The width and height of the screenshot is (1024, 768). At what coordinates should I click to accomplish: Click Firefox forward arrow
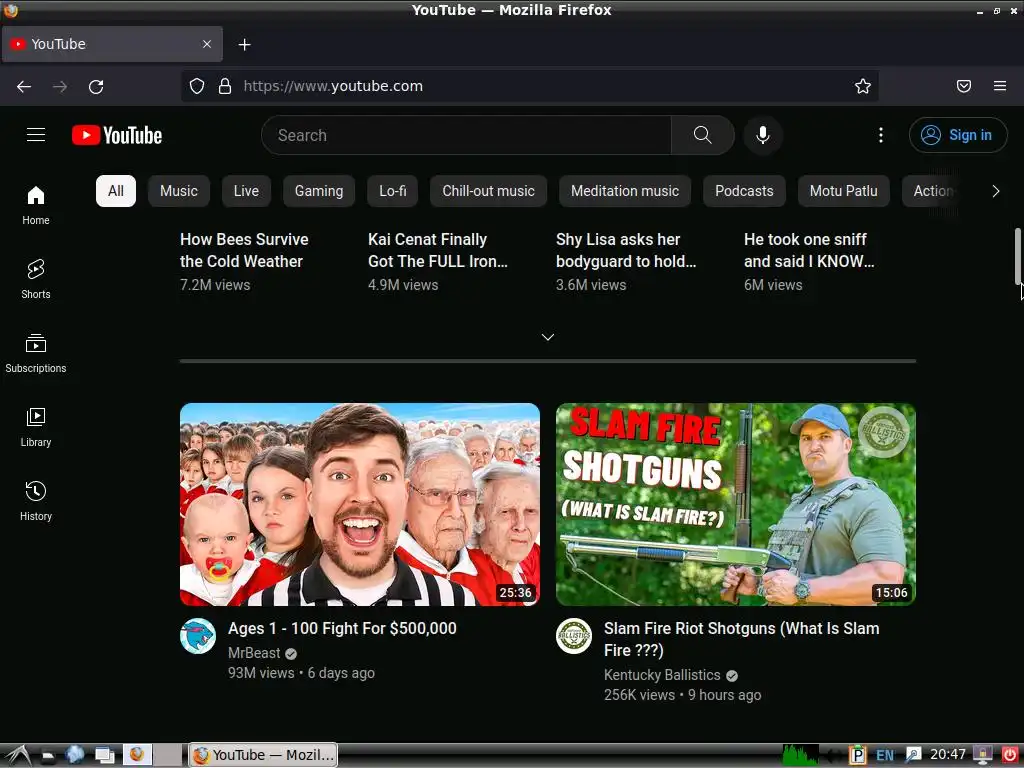coord(60,86)
